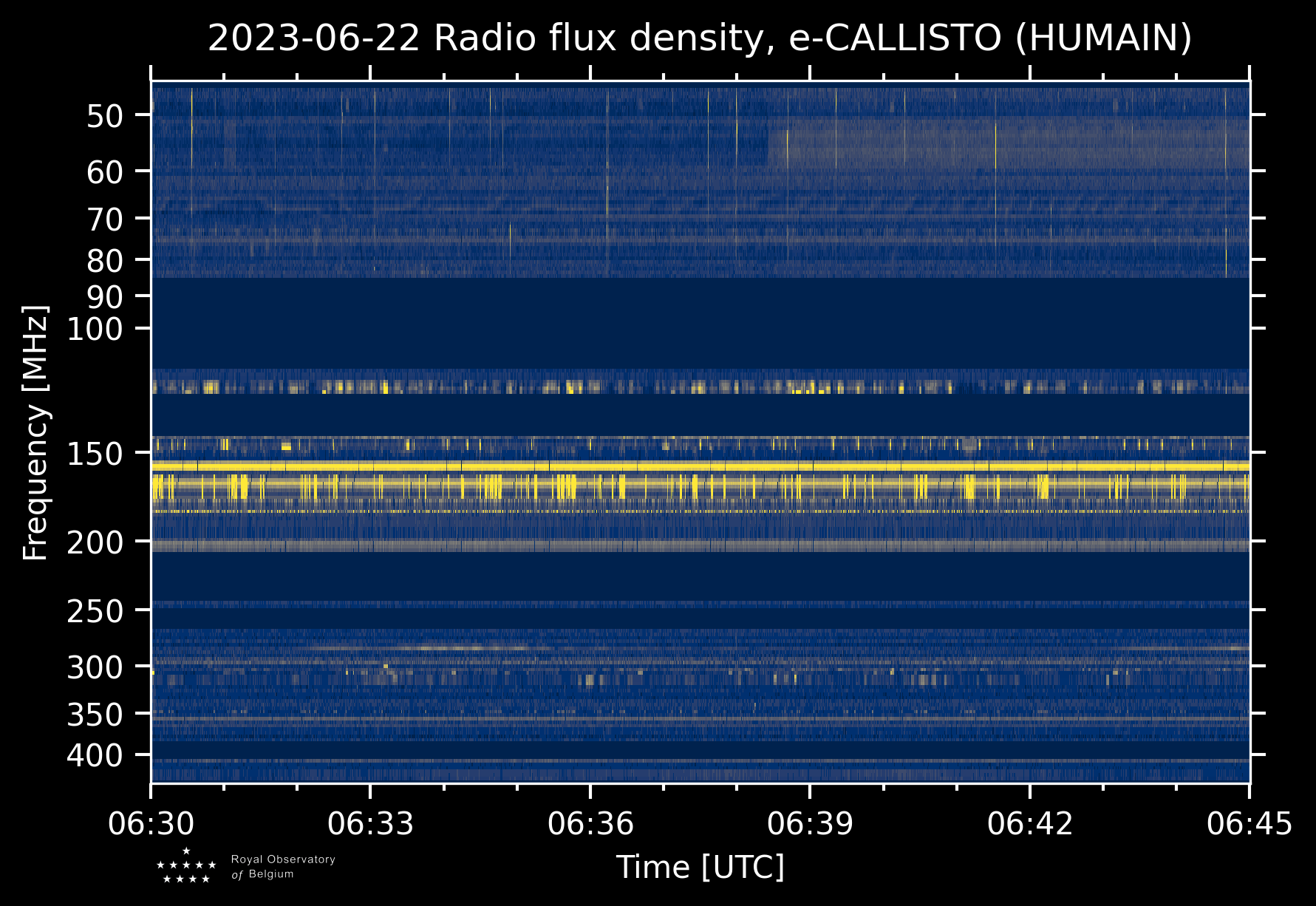Click the solid bright yellow band below 150 MHz
The height and width of the screenshot is (906, 1316).
700,466
